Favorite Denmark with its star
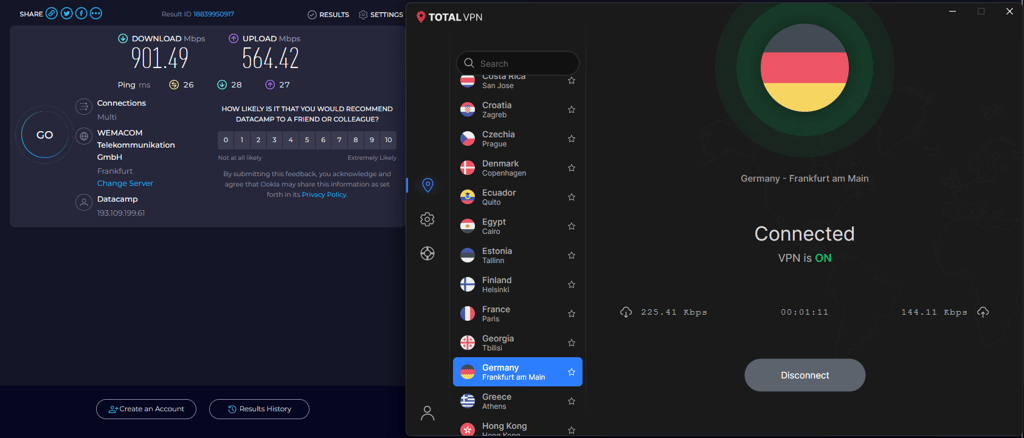 tap(571, 168)
